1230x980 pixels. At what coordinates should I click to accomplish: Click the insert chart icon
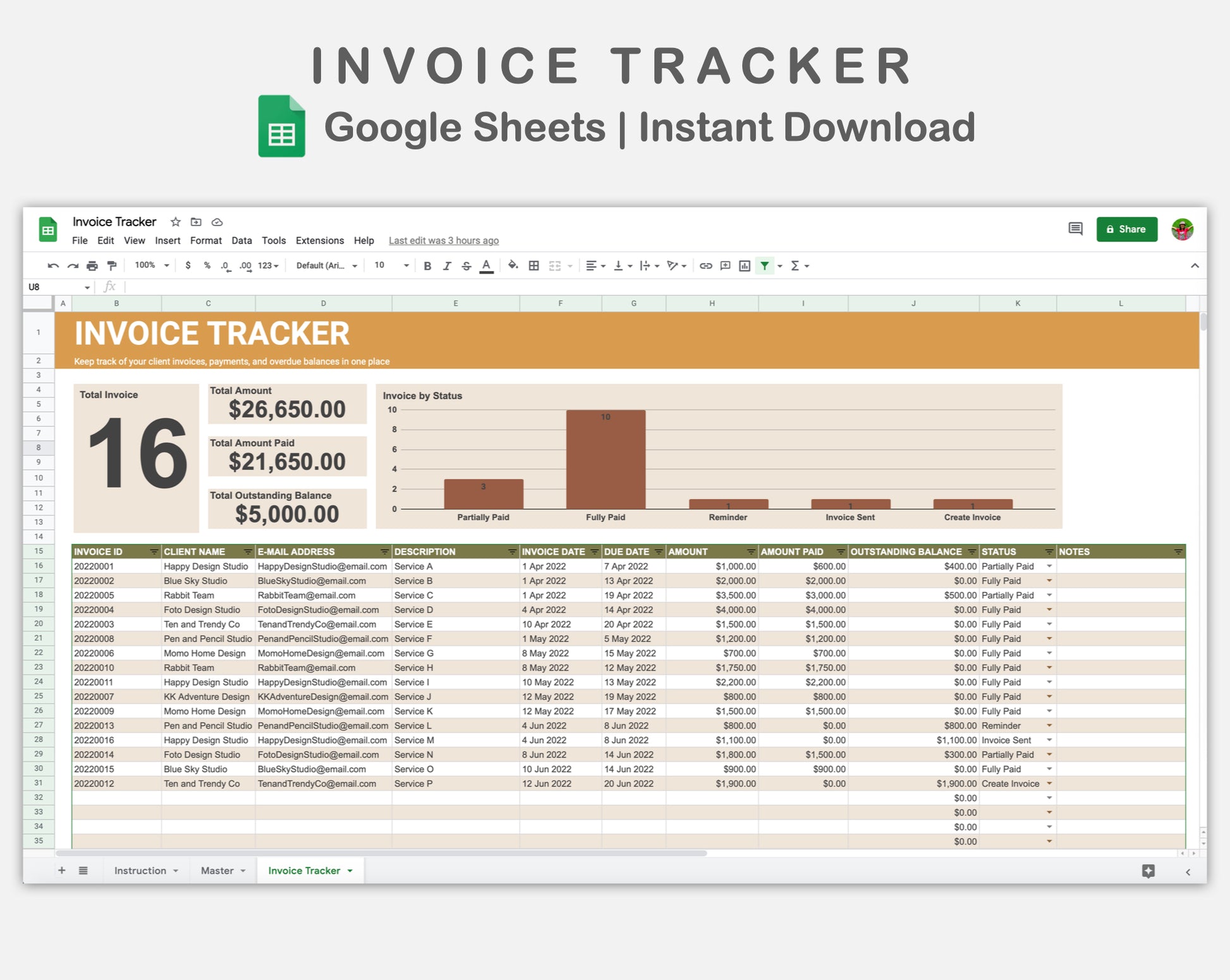click(x=745, y=266)
